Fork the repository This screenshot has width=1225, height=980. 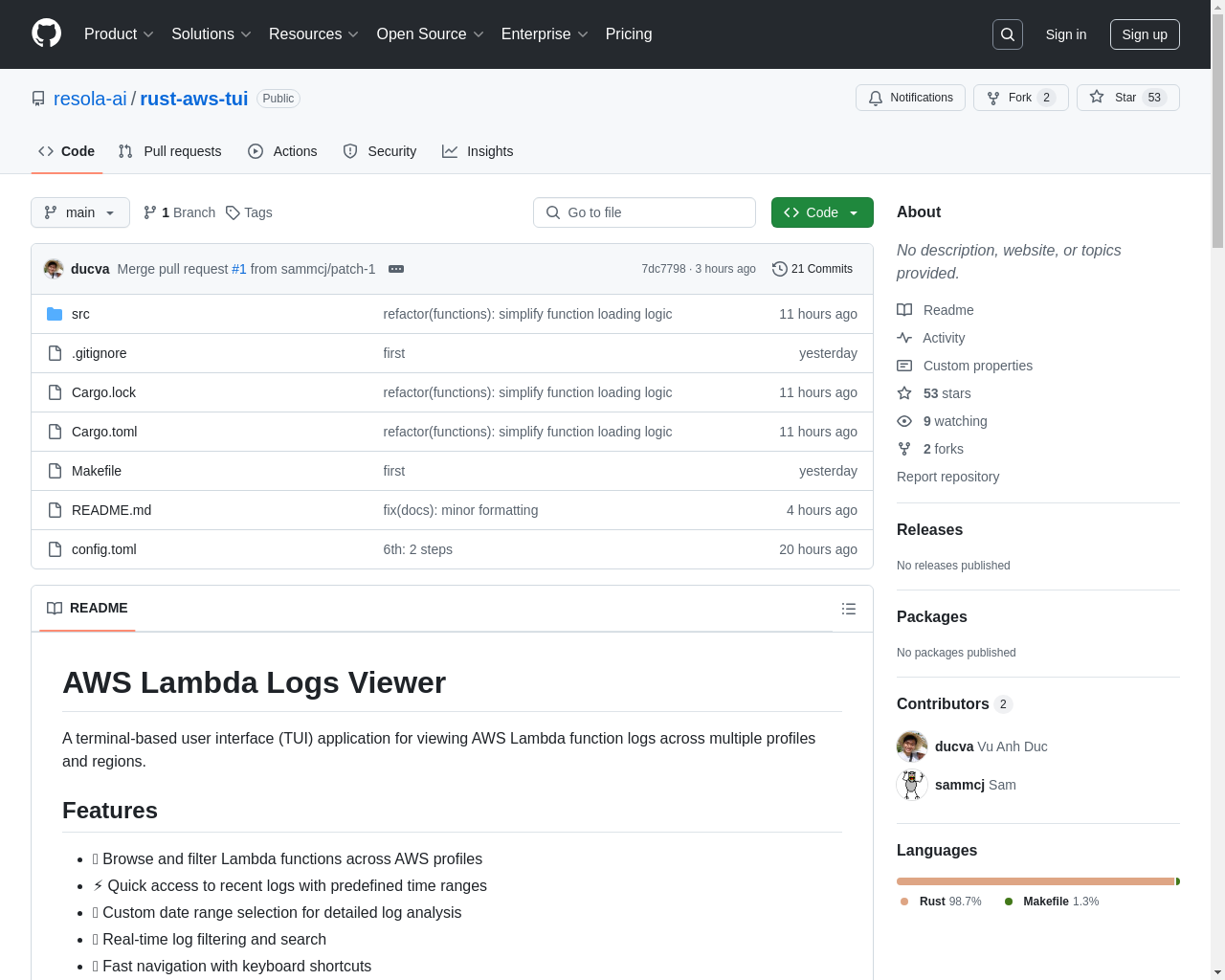(x=1020, y=98)
